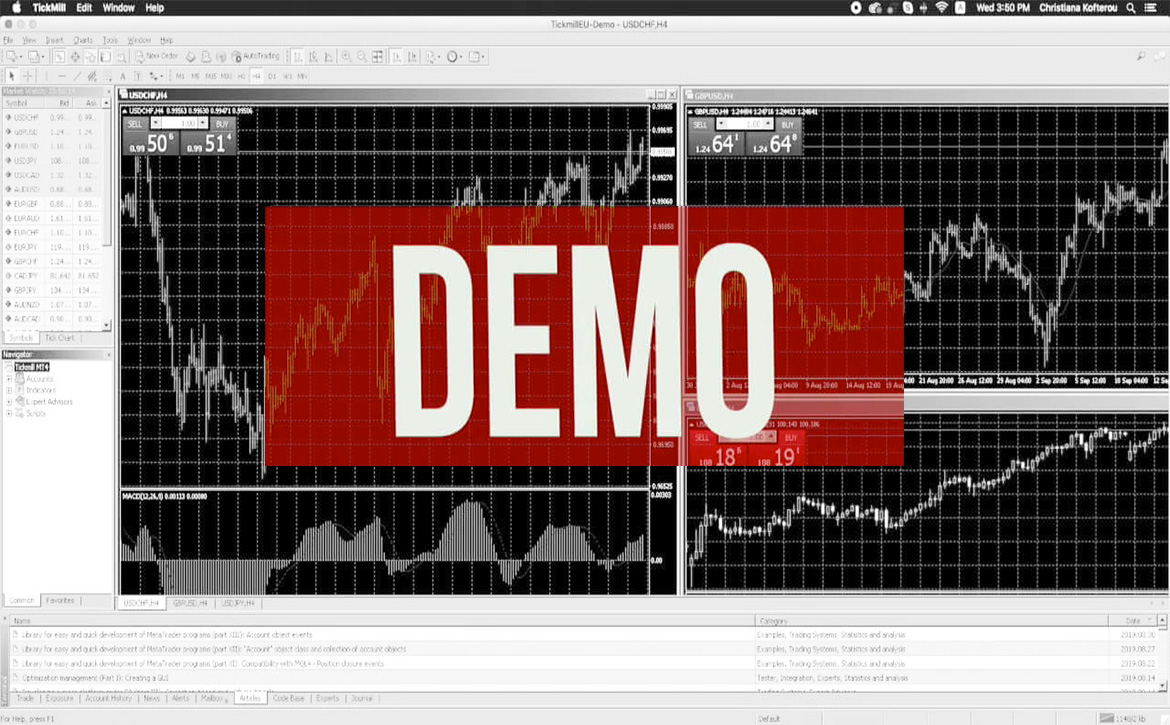The height and width of the screenshot is (725, 1170).
Task: Select the cursor arrow tool
Action: click(12, 76)
